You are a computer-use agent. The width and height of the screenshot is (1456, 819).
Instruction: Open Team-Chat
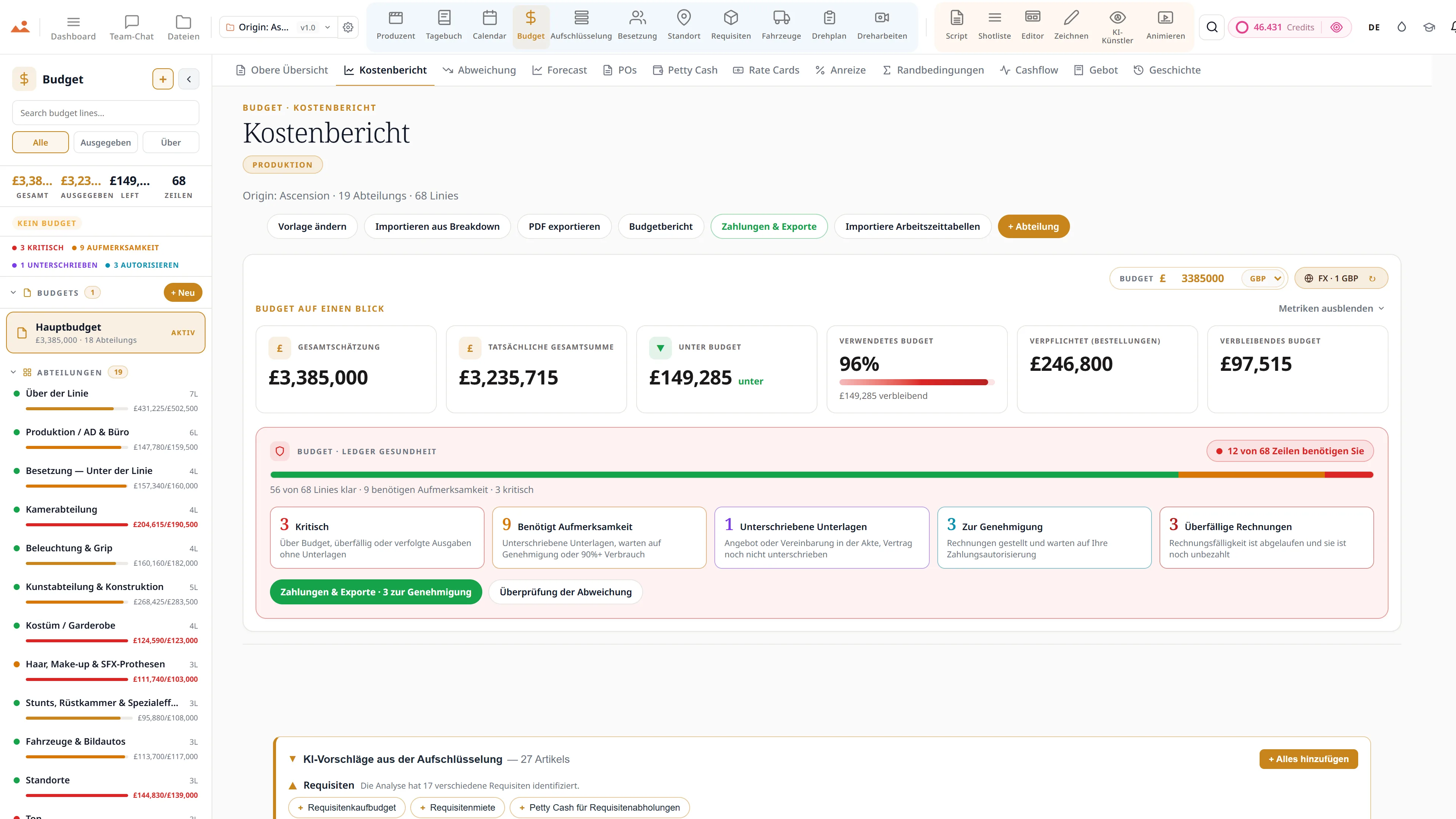pos(131,27)
